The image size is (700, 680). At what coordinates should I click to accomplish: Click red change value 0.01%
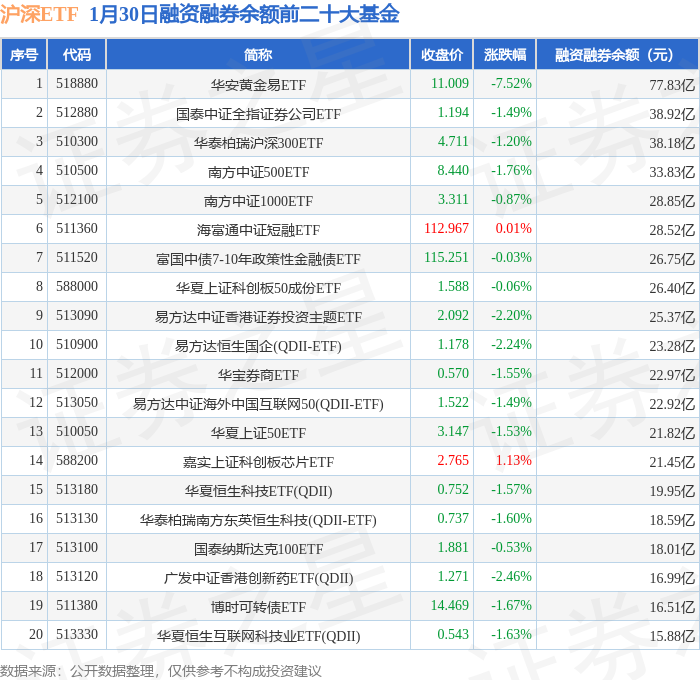(x=513, y=228)
